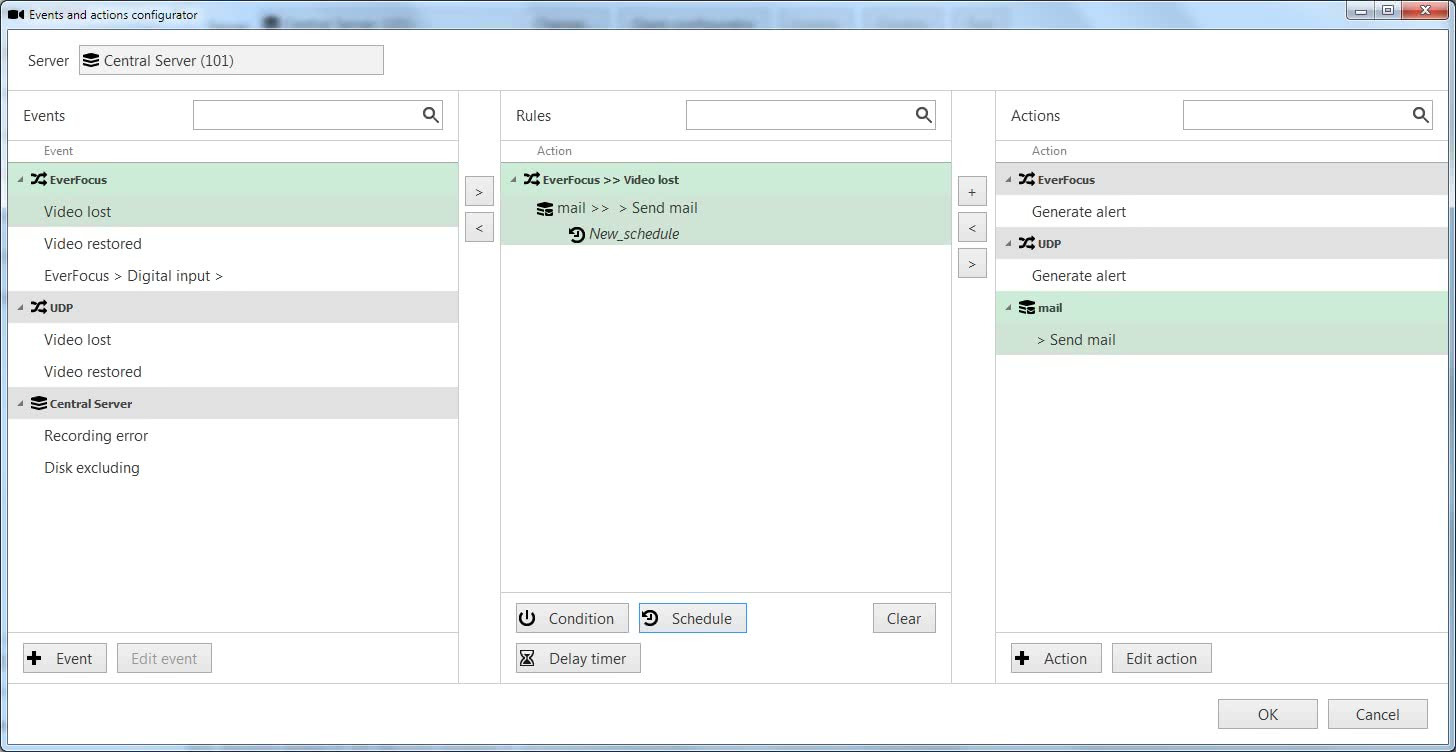Screen dimensions: 1456x752
Task: Click the left arrow button beside Events panel
Action: (479, 227)
